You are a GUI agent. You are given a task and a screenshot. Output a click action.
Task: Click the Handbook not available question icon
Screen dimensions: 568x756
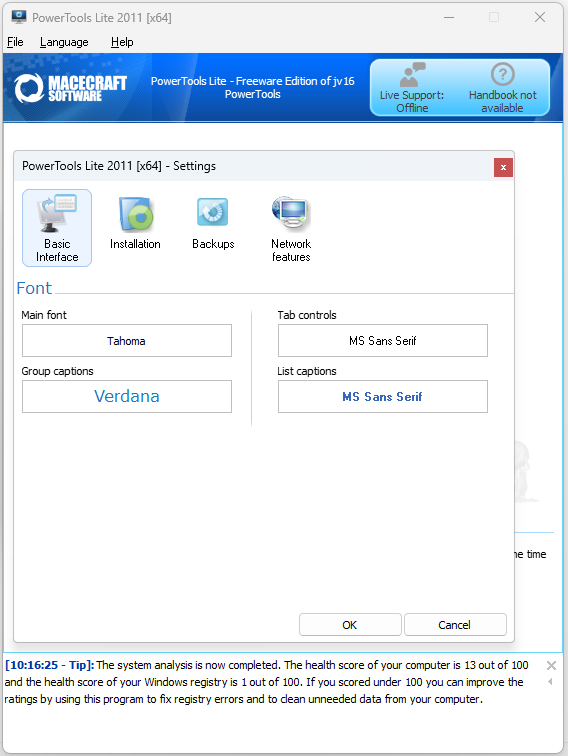[x=502, y=74]
